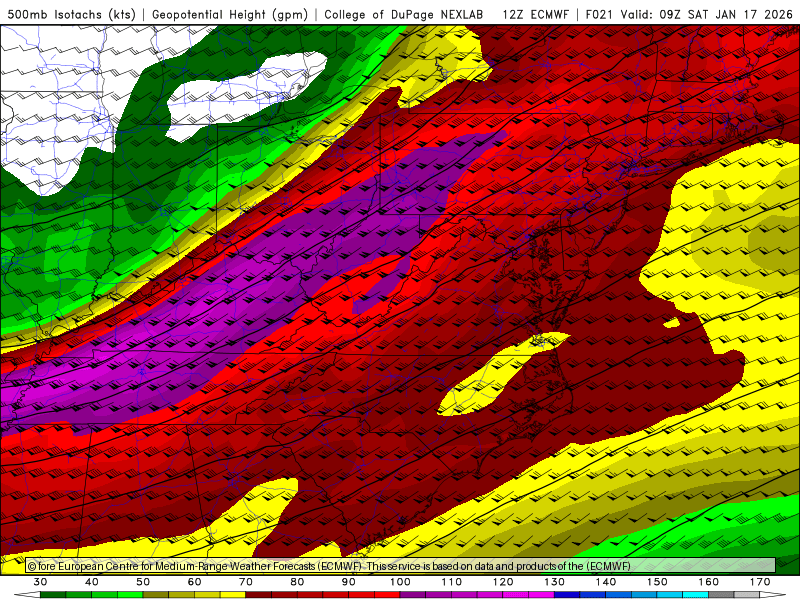This screenshot has height=600, width=800.
Task: Click the ECMWF copyright notice banner
Action: (401, 566)
